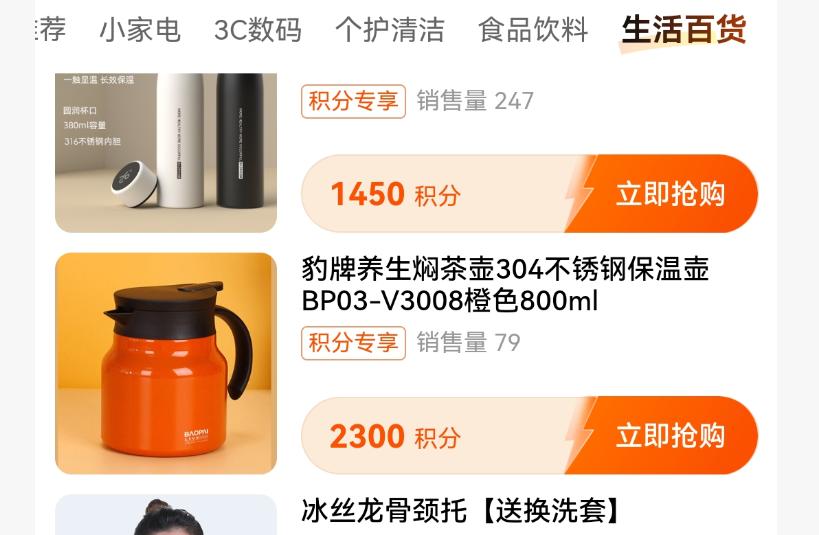Open the thermos bottle product image
This screenshot has width=819, height=535.
(x=166, y=153)
